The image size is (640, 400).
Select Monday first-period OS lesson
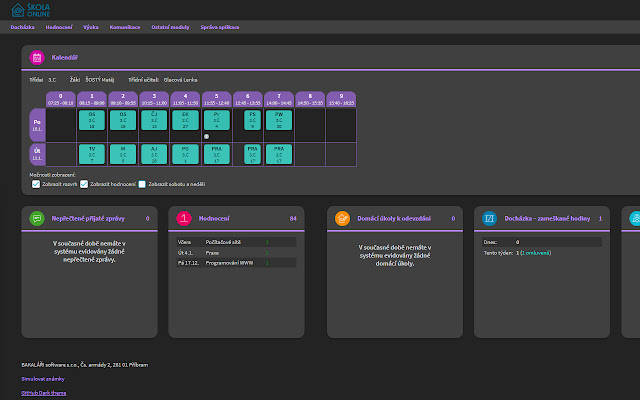92,120
